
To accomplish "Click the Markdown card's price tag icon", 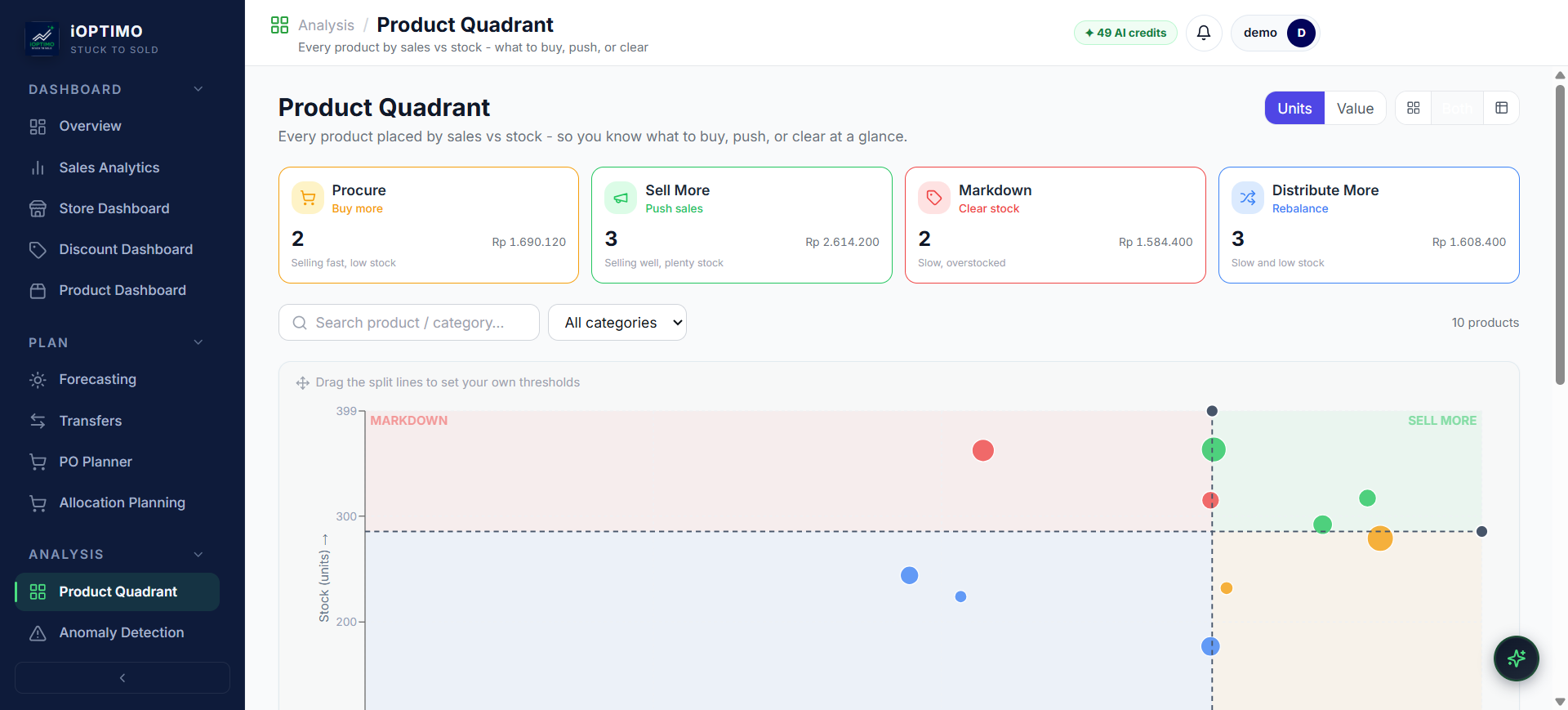I will 934,198.
